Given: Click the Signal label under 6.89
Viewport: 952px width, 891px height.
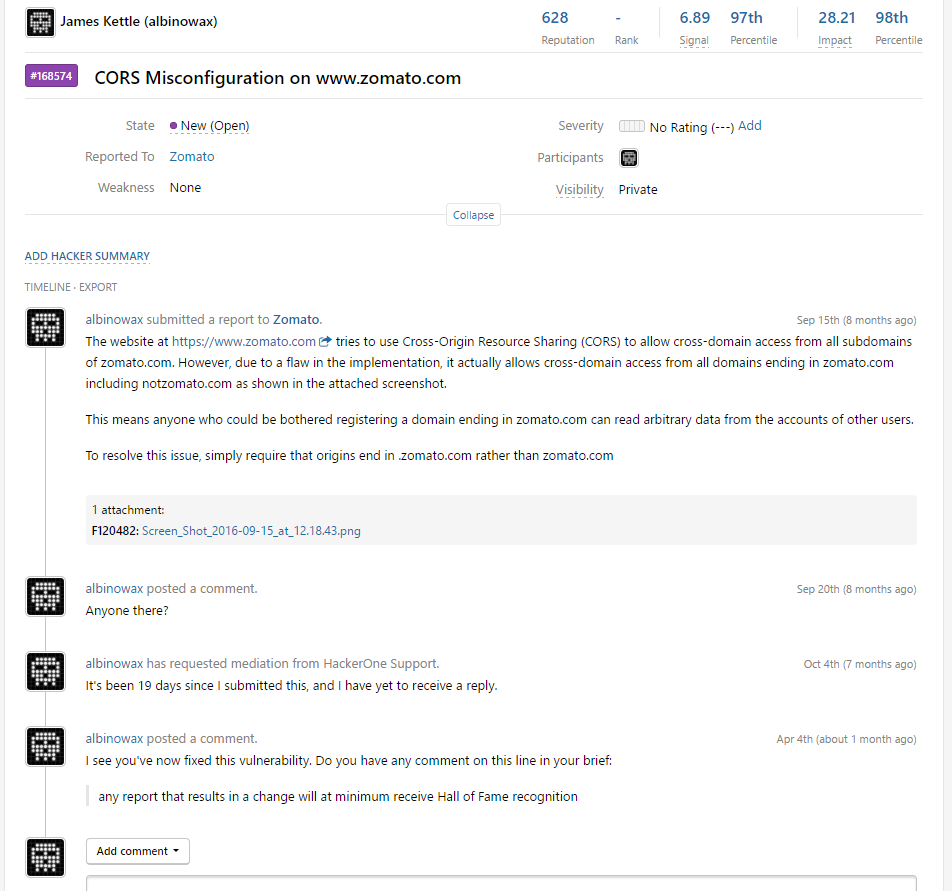Looking at the screenshot, I should tap(694, 40).
